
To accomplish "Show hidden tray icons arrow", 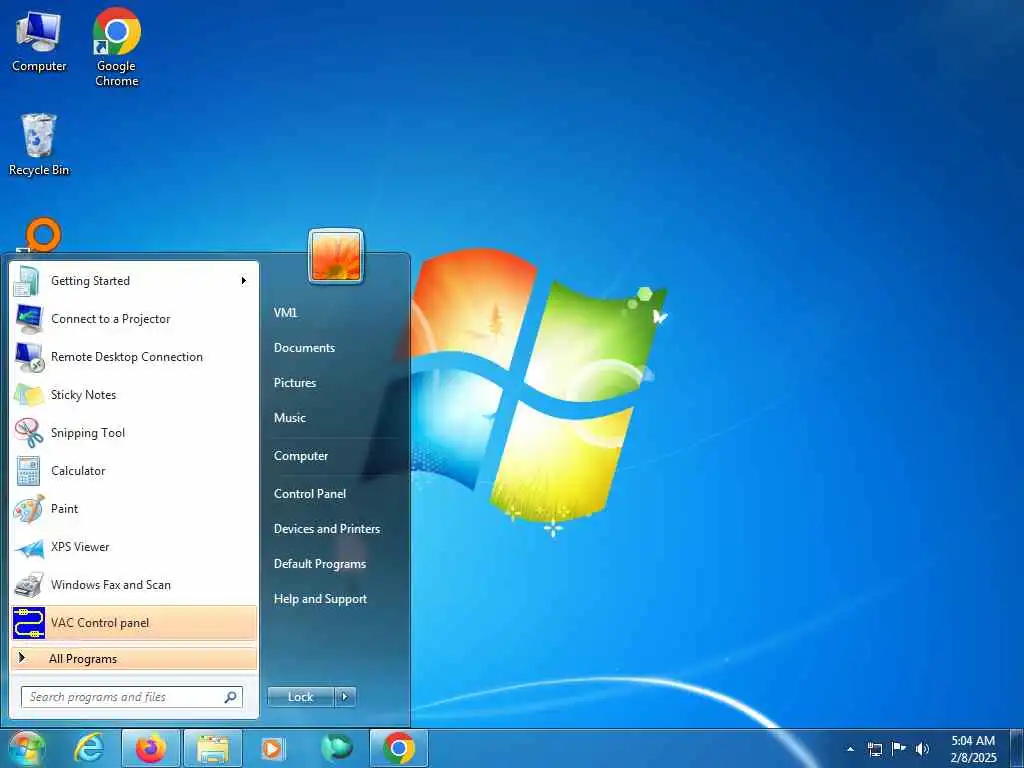I will coord(850,749).
